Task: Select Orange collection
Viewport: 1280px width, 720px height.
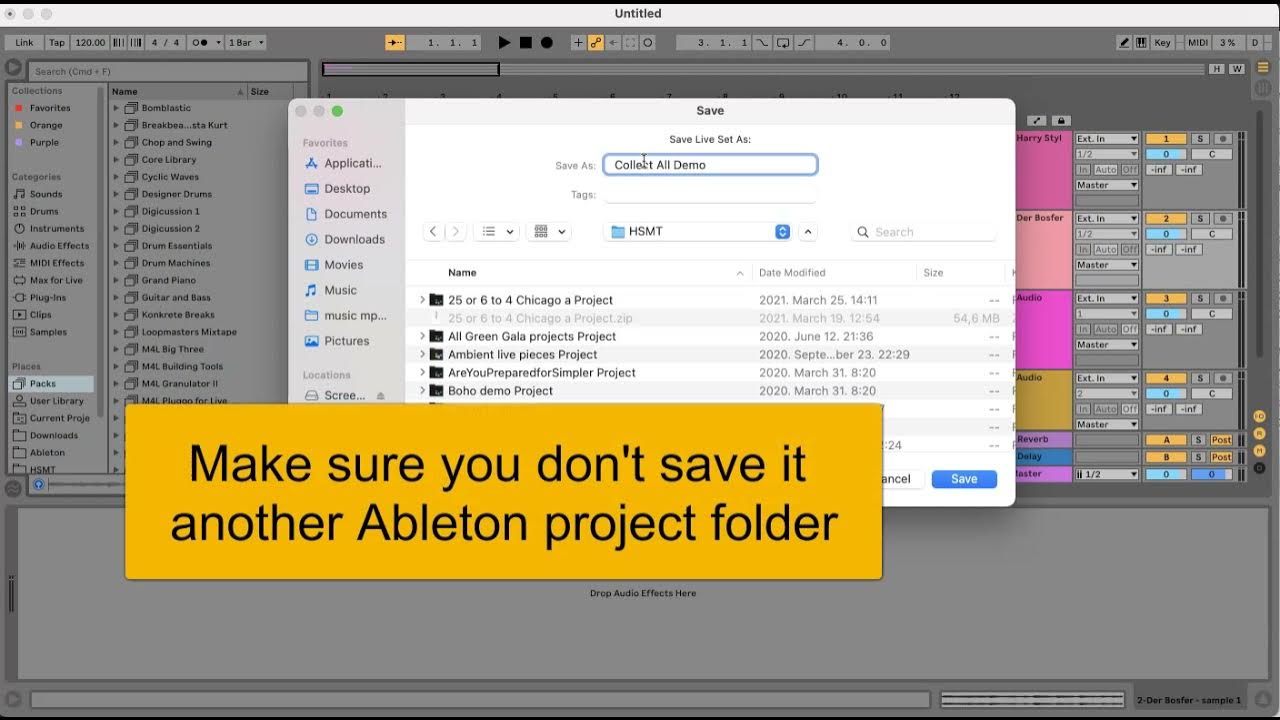Action: coord(46,125)
